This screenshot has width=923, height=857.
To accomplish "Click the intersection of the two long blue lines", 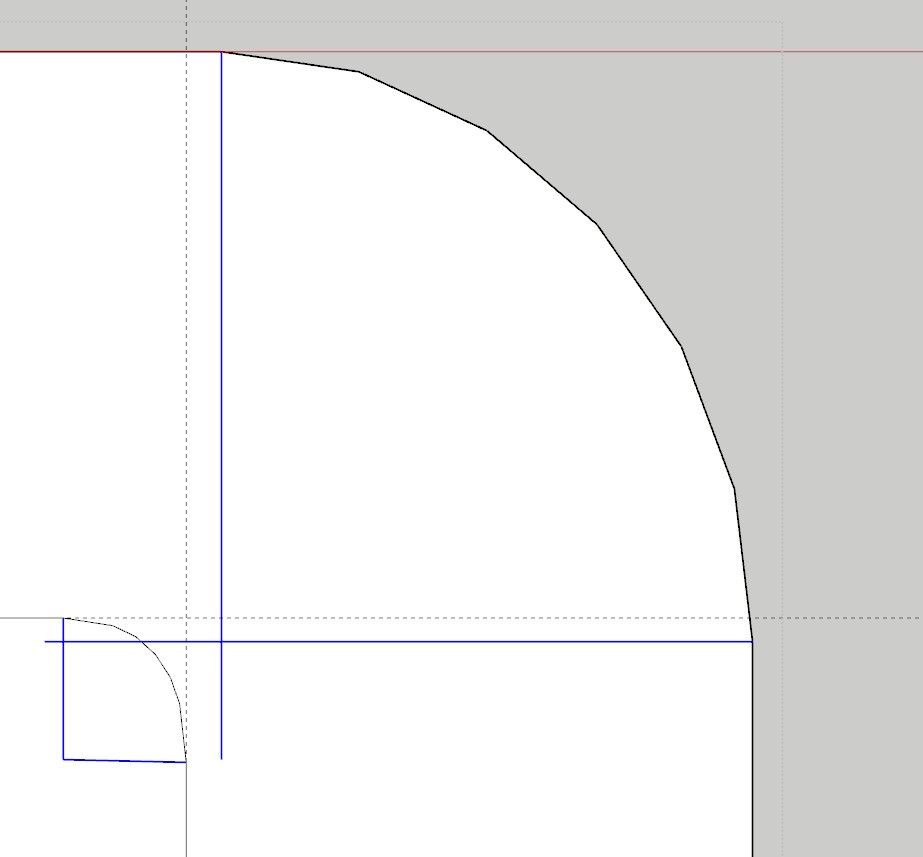I will coord(221,641).
